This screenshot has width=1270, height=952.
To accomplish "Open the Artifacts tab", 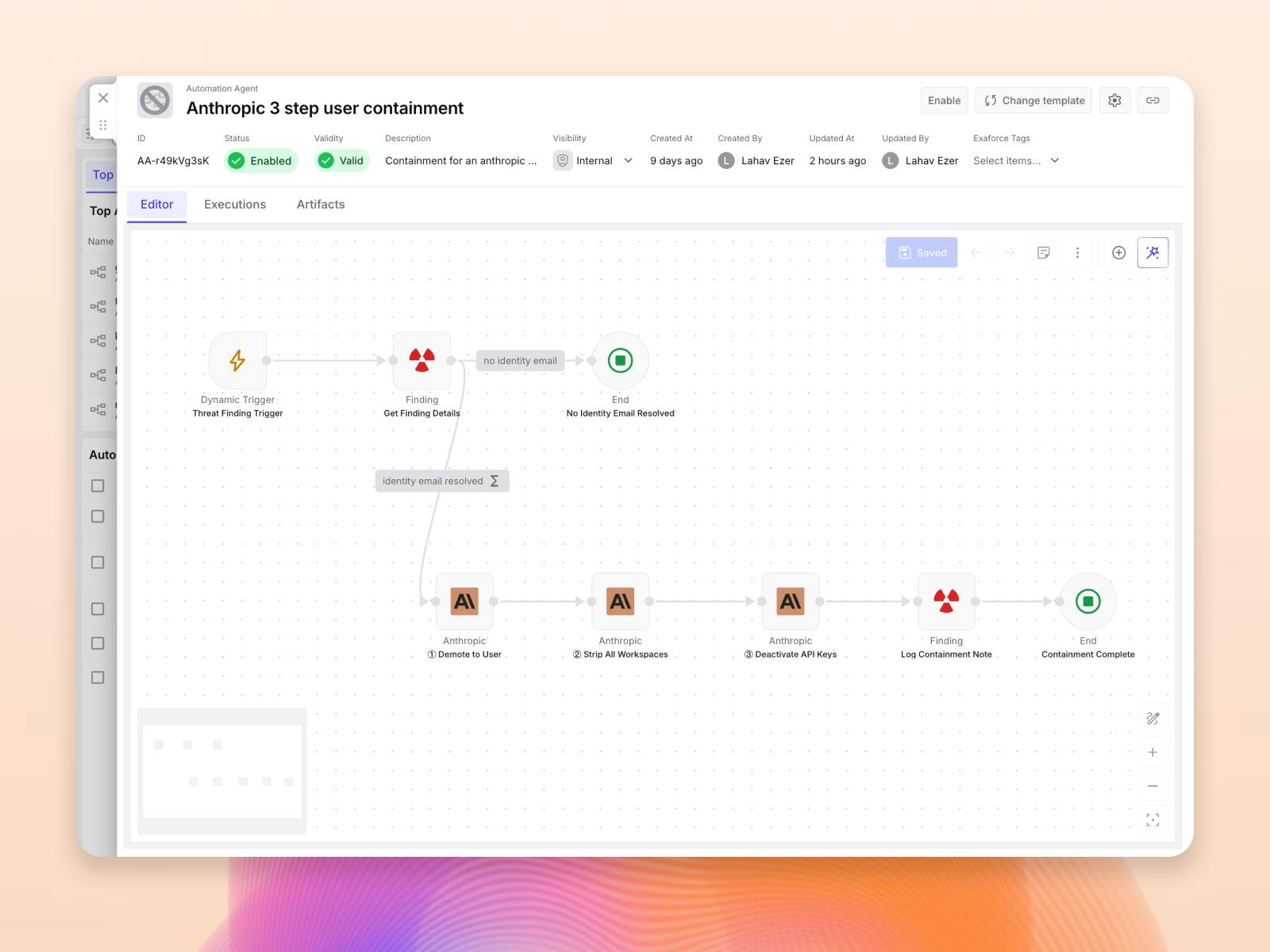I will (x=321, y=205).
